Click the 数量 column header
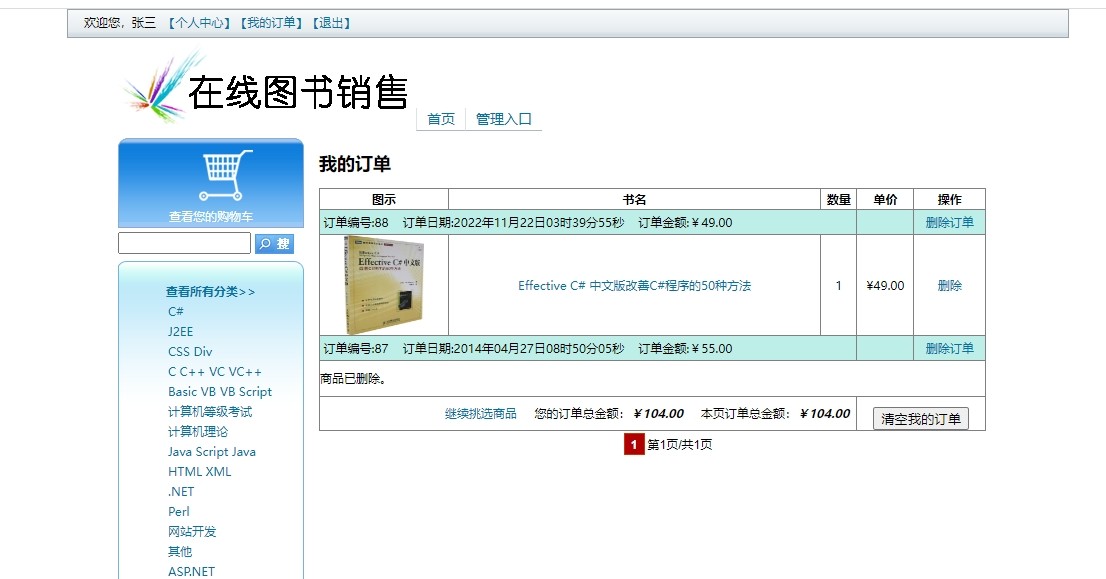 [x=839, y=200]
